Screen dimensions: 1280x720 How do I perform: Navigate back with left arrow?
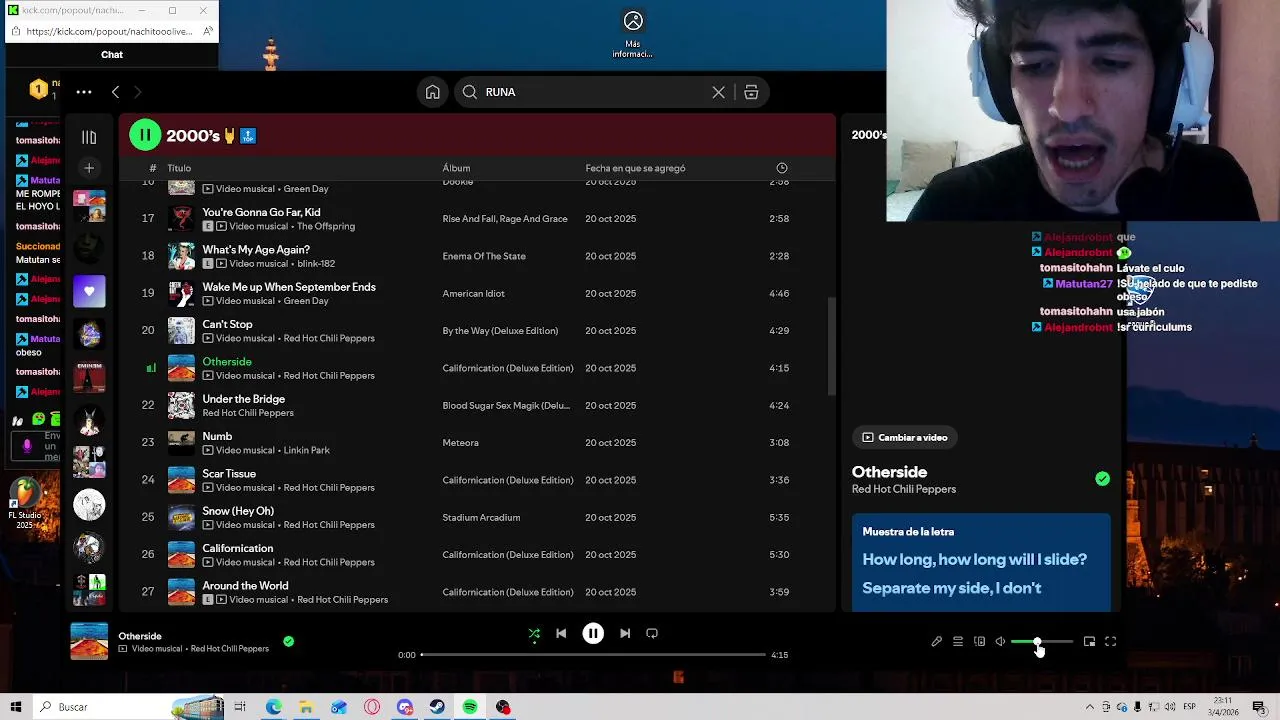pos(115,92)
